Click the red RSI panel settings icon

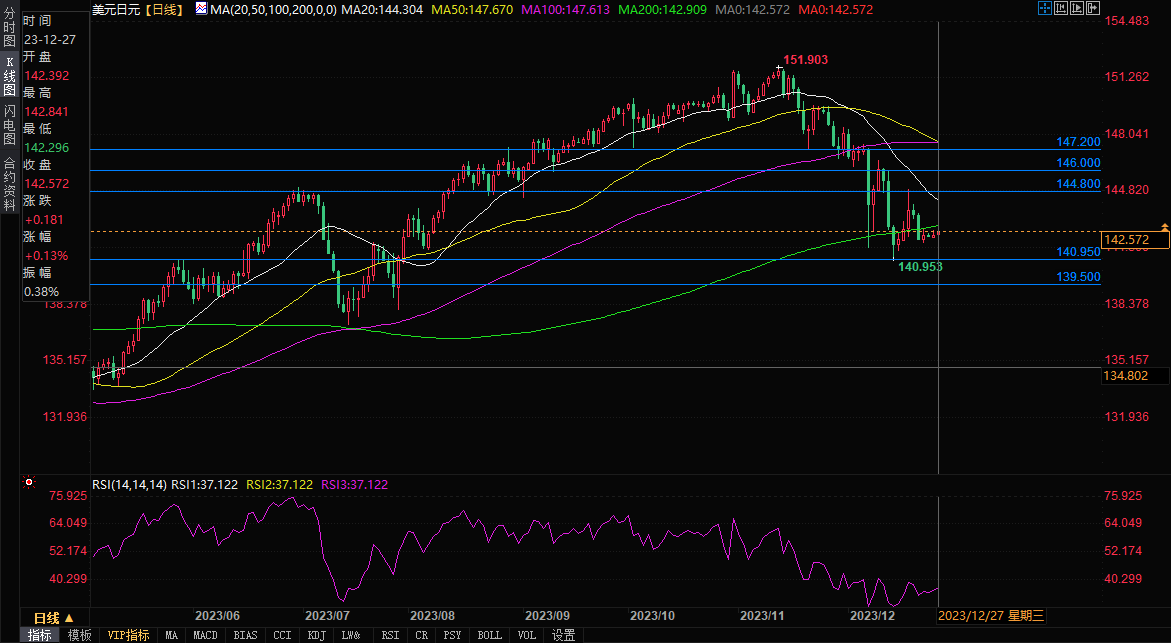[x=28, y=482]
